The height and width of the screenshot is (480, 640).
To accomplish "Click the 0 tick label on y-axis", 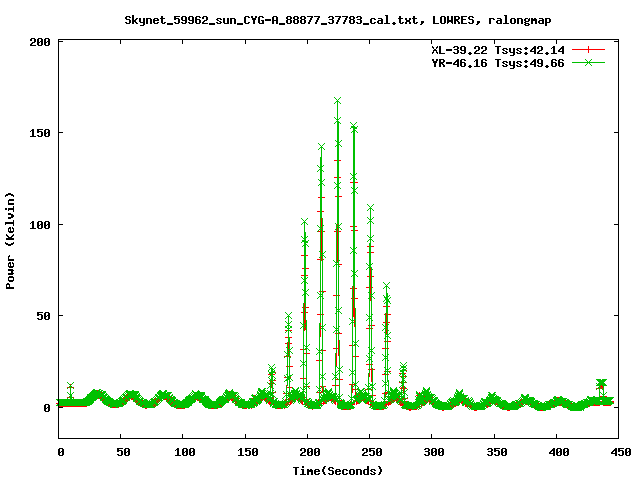I will click(47, 408).
